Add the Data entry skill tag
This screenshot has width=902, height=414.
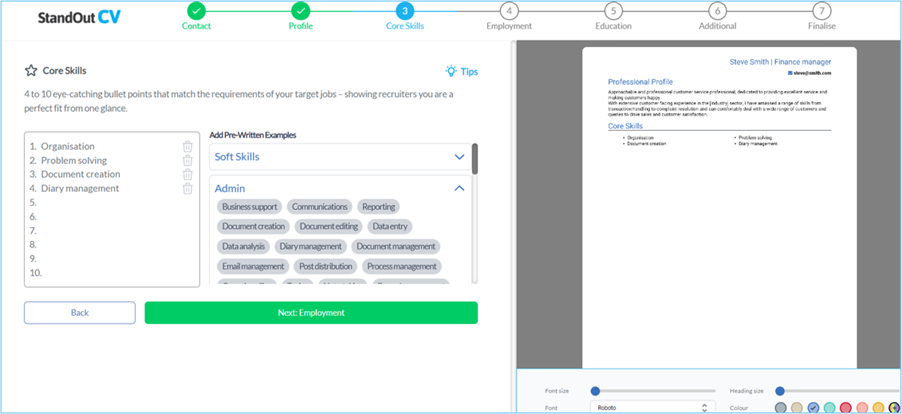pos(389,227)
